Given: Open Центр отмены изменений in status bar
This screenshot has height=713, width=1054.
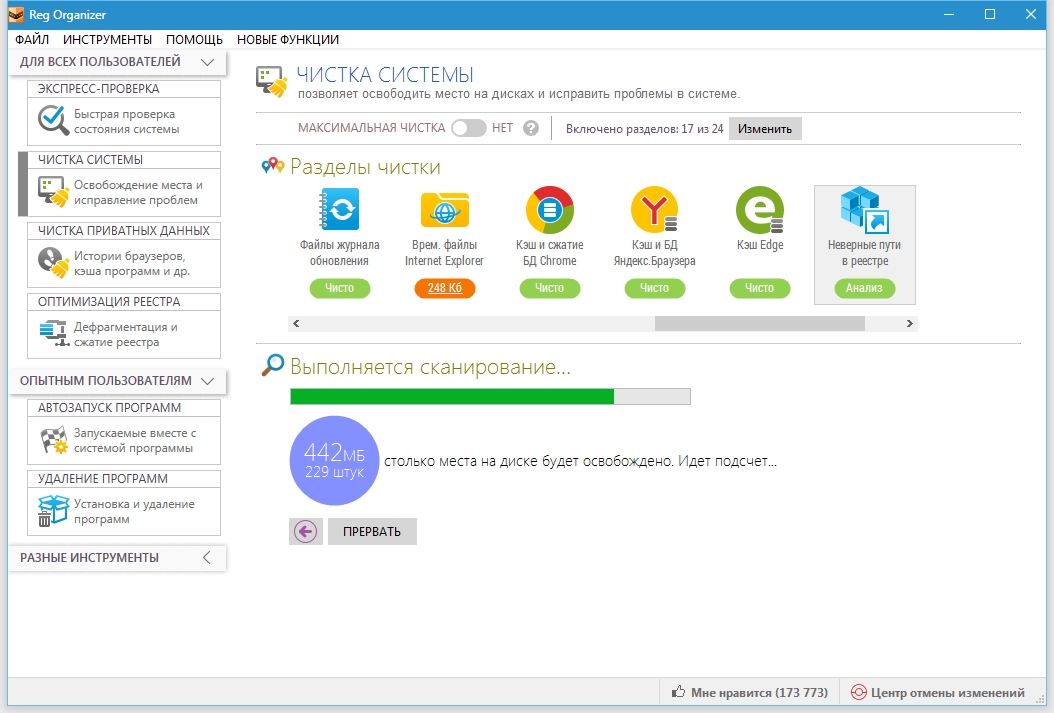Looking at the screenshot, I should pyautogui.click(x=938, y=692).
